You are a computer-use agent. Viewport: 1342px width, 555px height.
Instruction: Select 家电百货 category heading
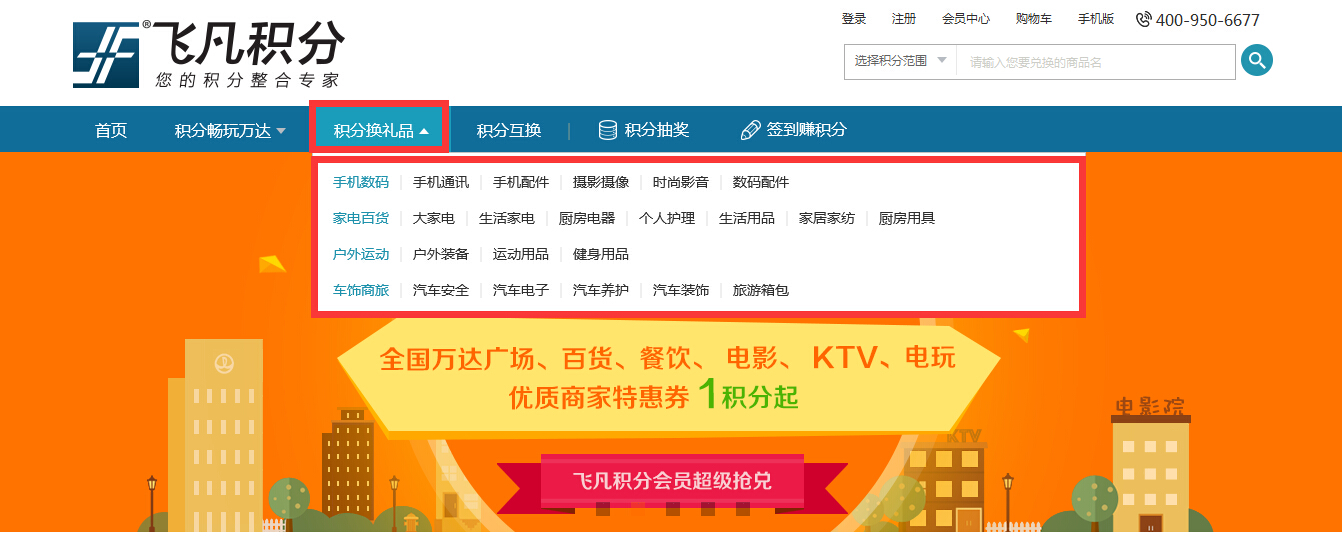(361, 218)
